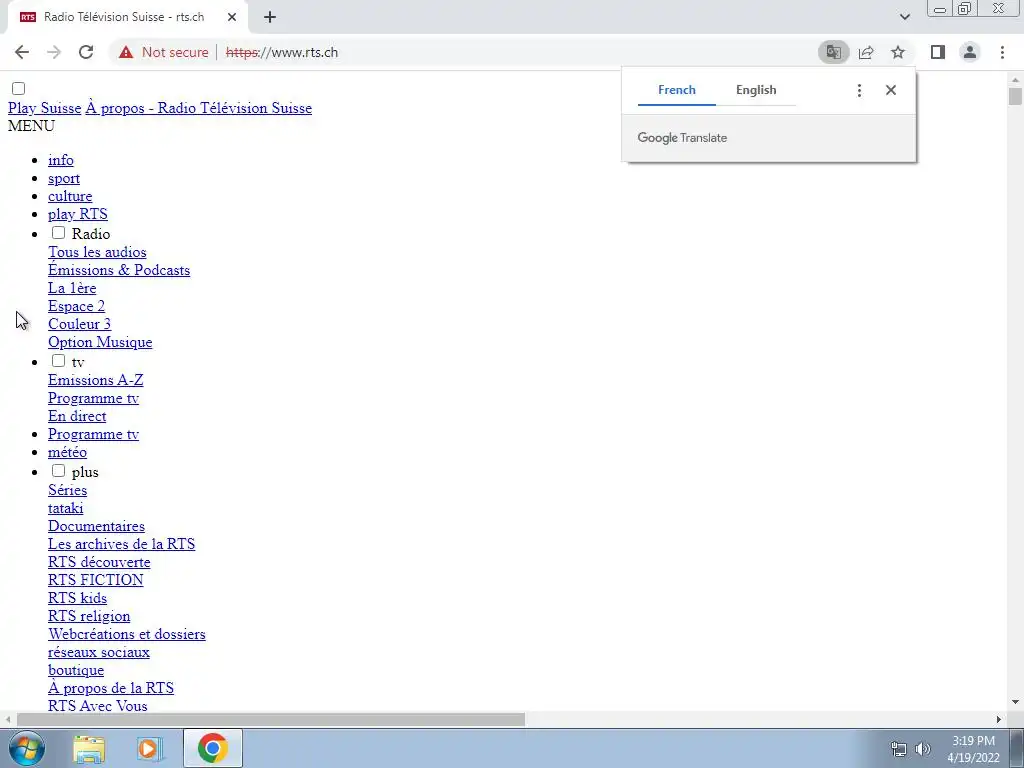Select the French tab in translate popup
The image size is (1024, 768).
click(x=677, y=90)
